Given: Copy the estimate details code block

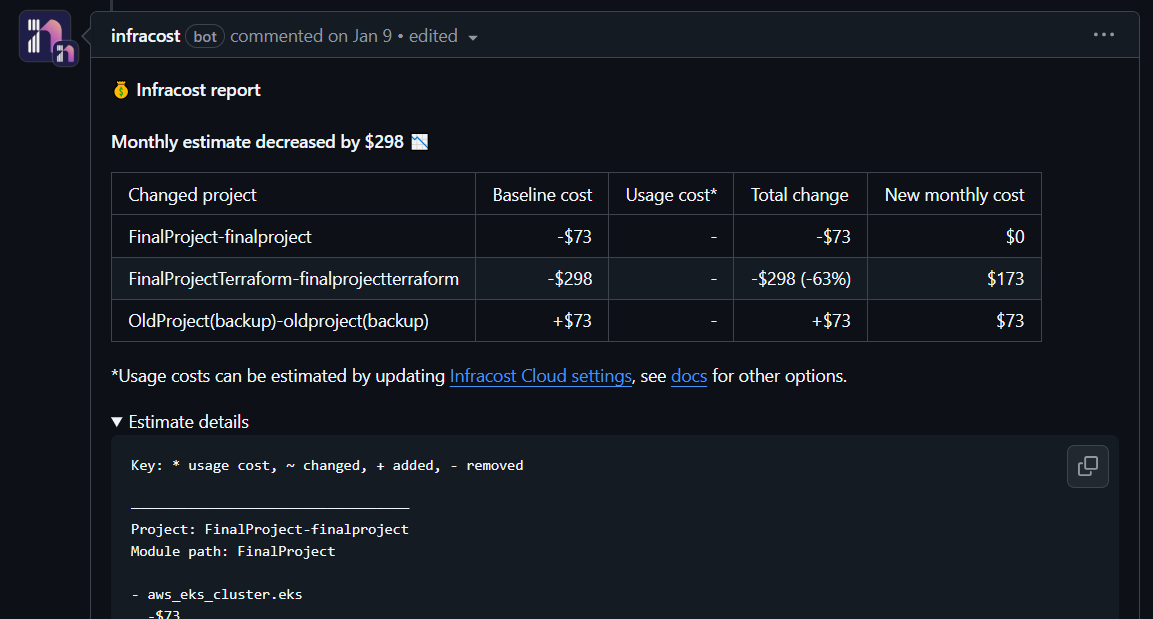Looking at the screenshot, I should [x=1088, y=466].
